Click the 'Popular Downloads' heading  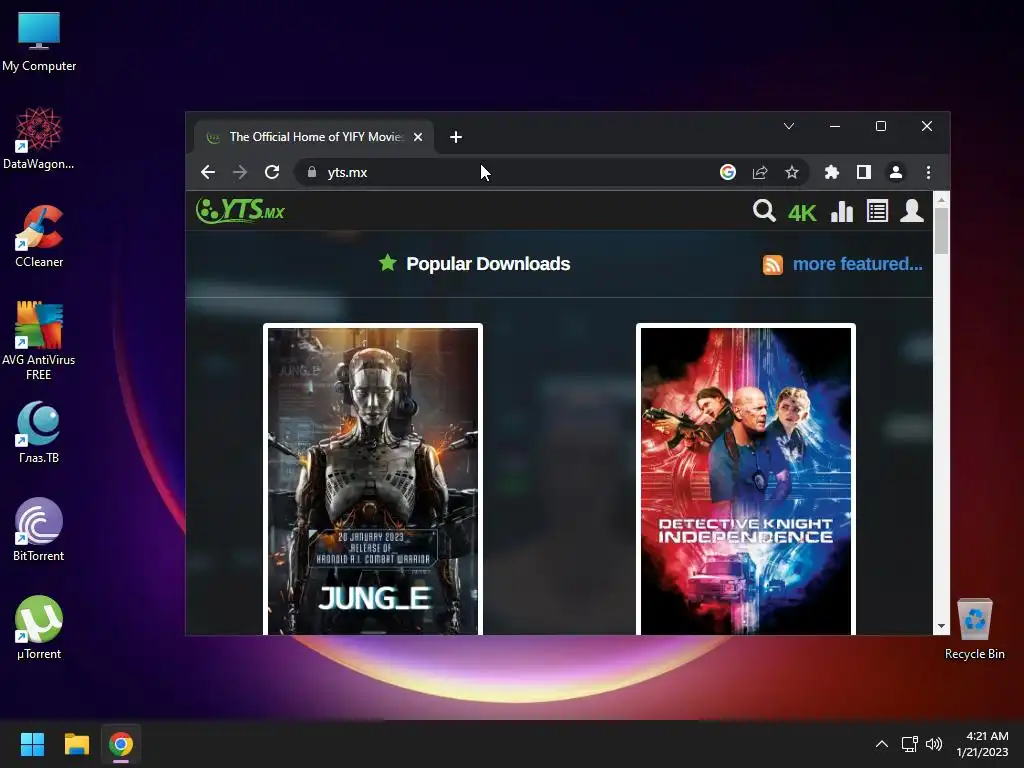click(x=488, y=264)
